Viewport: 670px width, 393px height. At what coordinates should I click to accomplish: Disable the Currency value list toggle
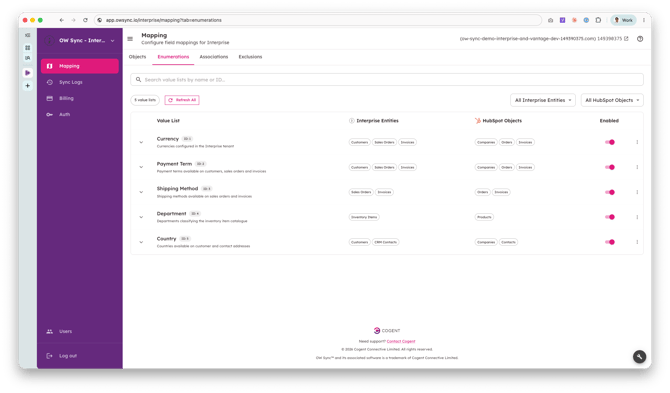click(610, 142)
